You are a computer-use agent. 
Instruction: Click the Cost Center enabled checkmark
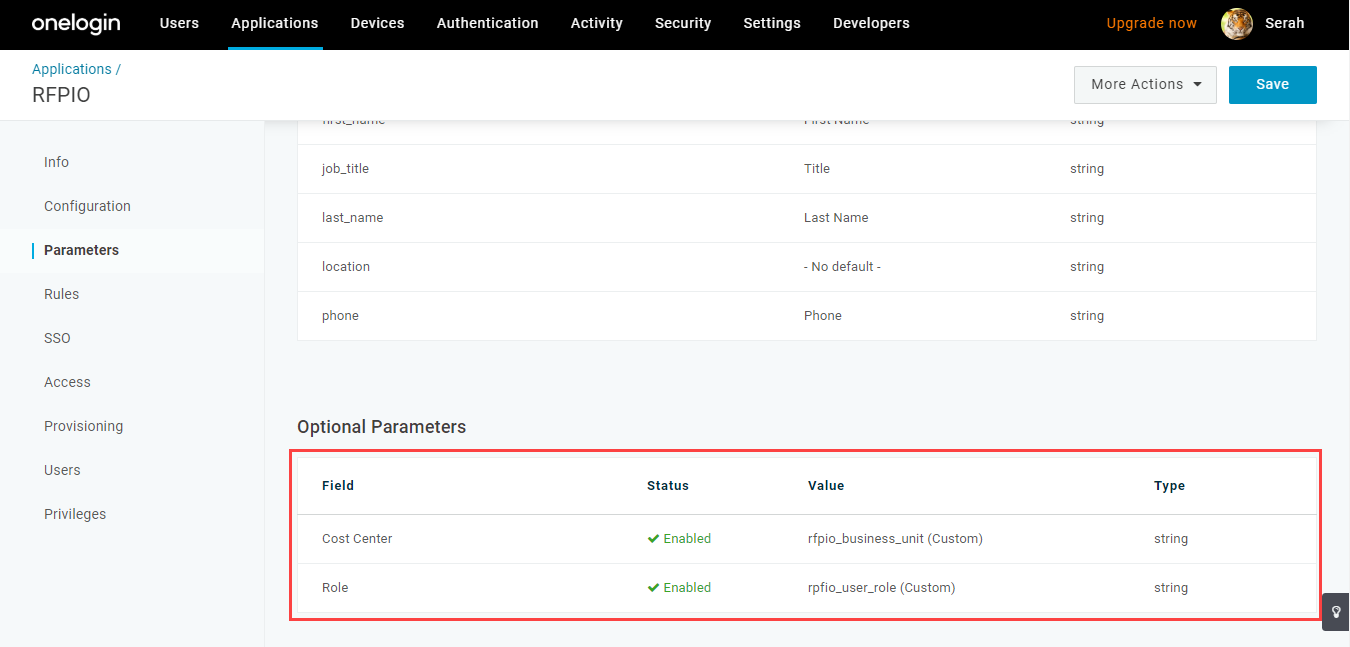tap(654, 539)
